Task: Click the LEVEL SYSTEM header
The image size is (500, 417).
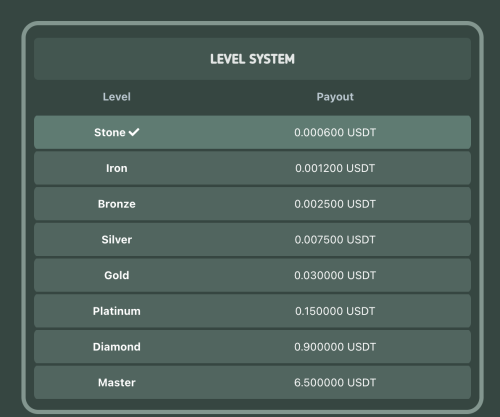Action: click(x=252, y=59)
